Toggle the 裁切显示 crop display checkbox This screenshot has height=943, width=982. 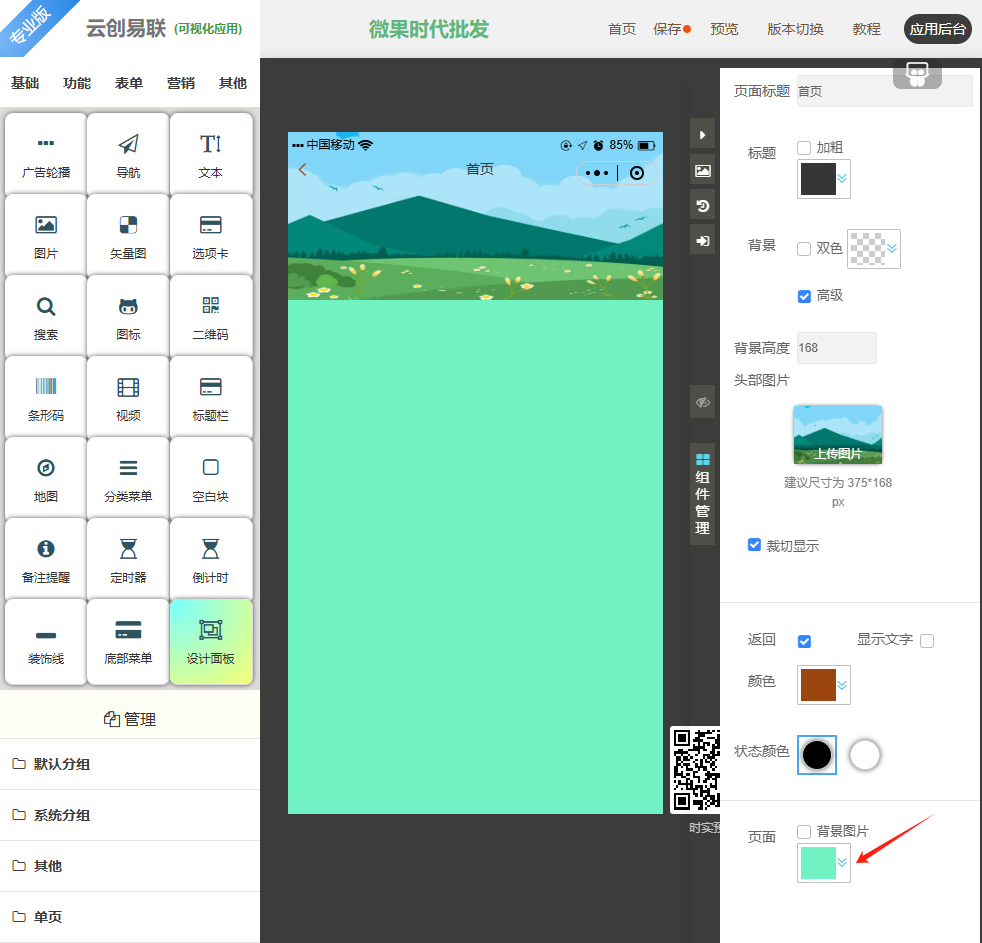click(755, 545)
